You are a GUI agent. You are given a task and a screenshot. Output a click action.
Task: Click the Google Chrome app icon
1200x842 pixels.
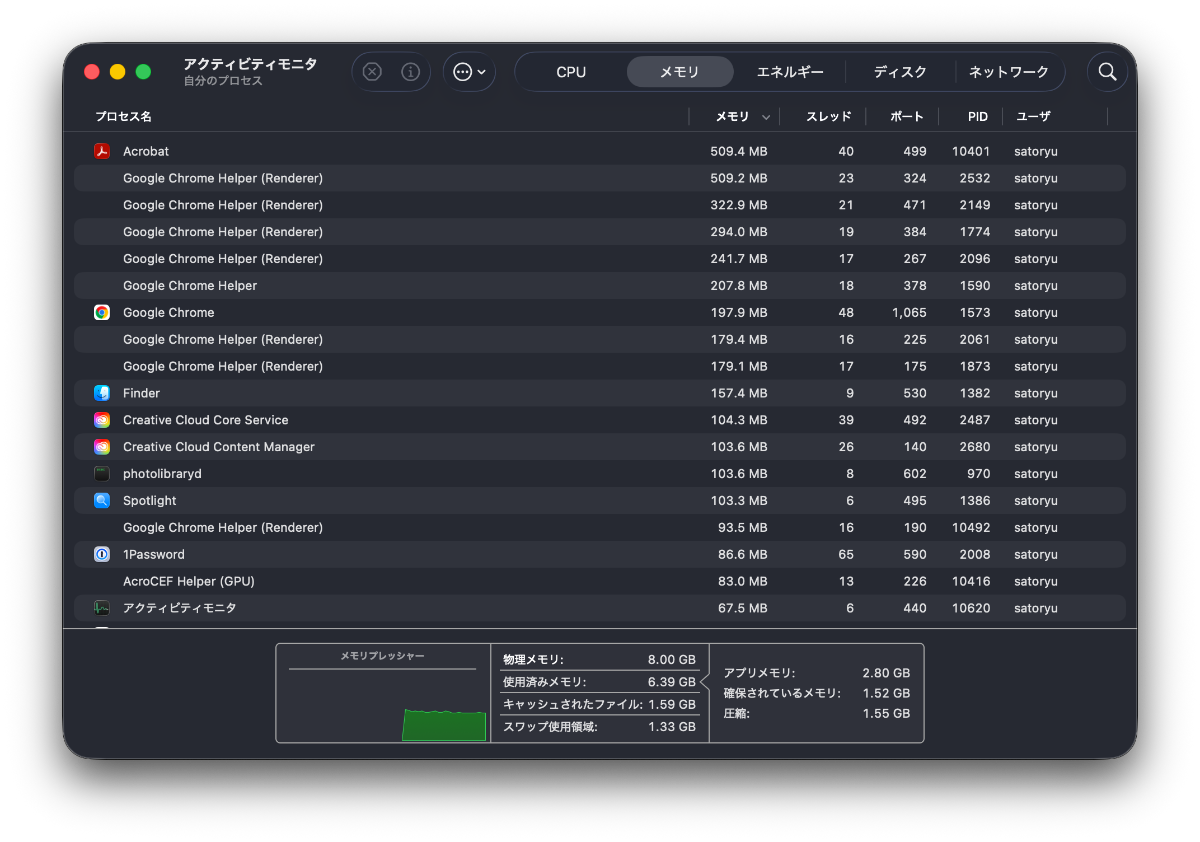[102, 312]
